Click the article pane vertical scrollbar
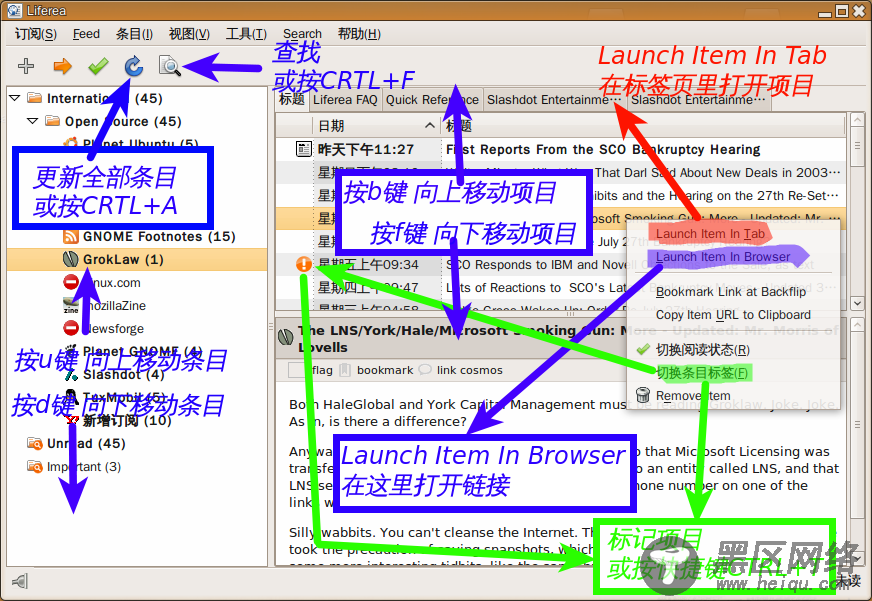Image resolution: width=872 pixels, height=601 pixels. pos(857,425)
